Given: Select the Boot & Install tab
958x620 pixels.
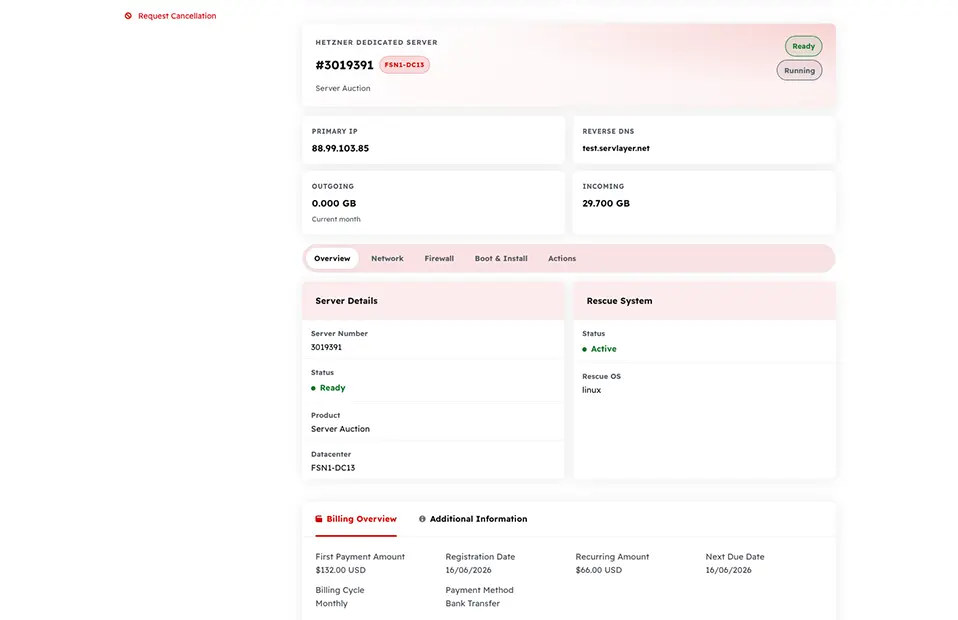Looking at the screenshot, I should 501,258.
